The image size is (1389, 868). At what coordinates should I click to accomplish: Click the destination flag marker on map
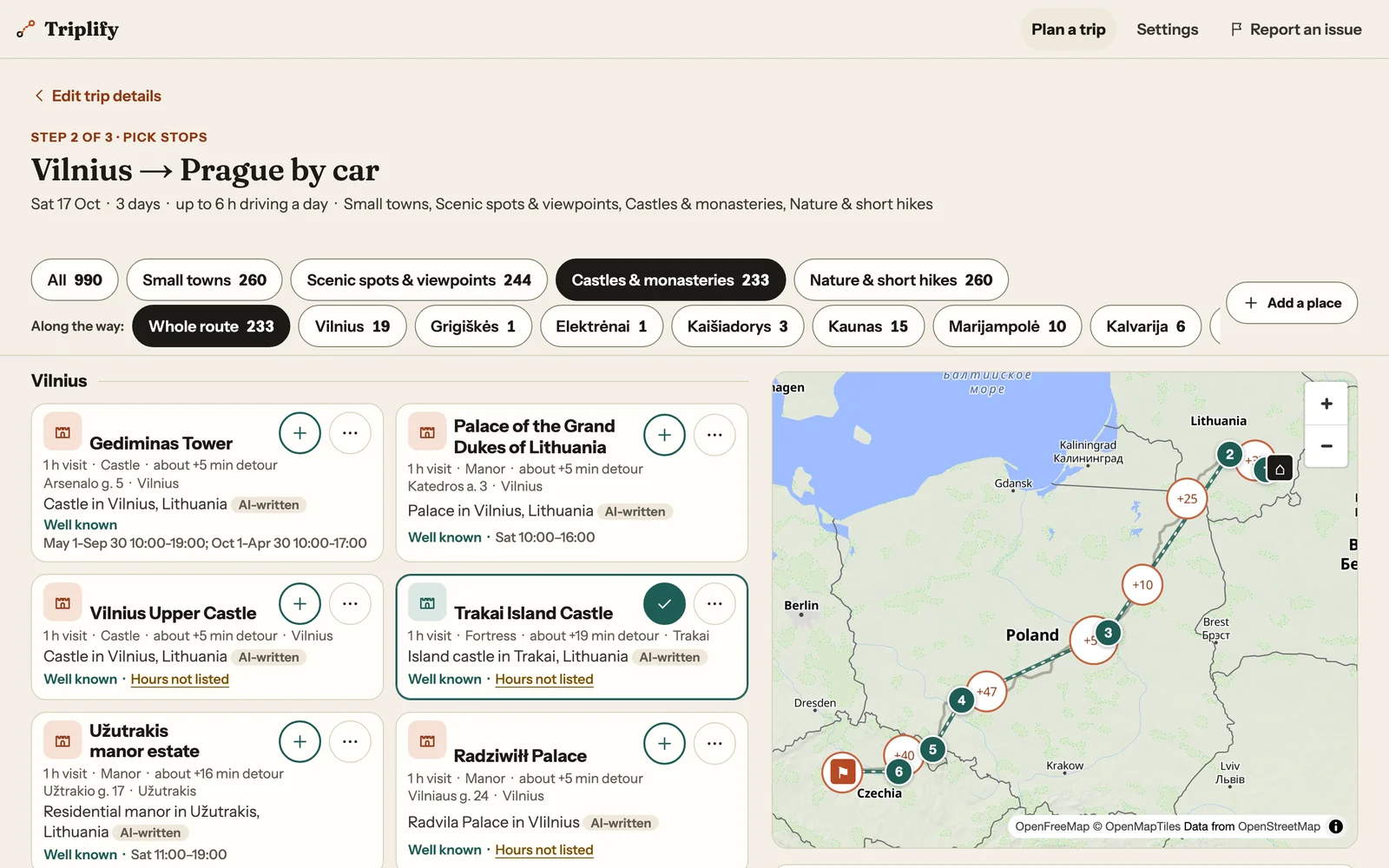(x=843, y=772)
